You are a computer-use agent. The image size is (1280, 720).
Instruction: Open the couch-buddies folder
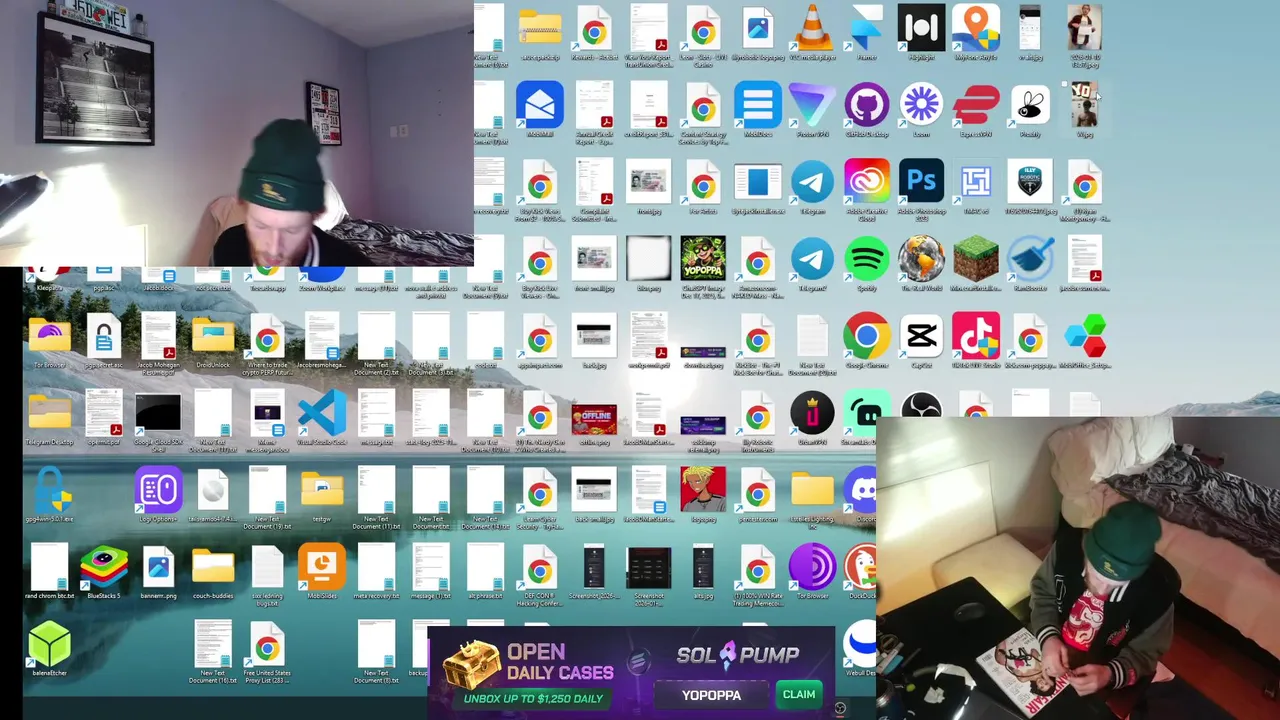pyautogui.click(x=213, y=569)
